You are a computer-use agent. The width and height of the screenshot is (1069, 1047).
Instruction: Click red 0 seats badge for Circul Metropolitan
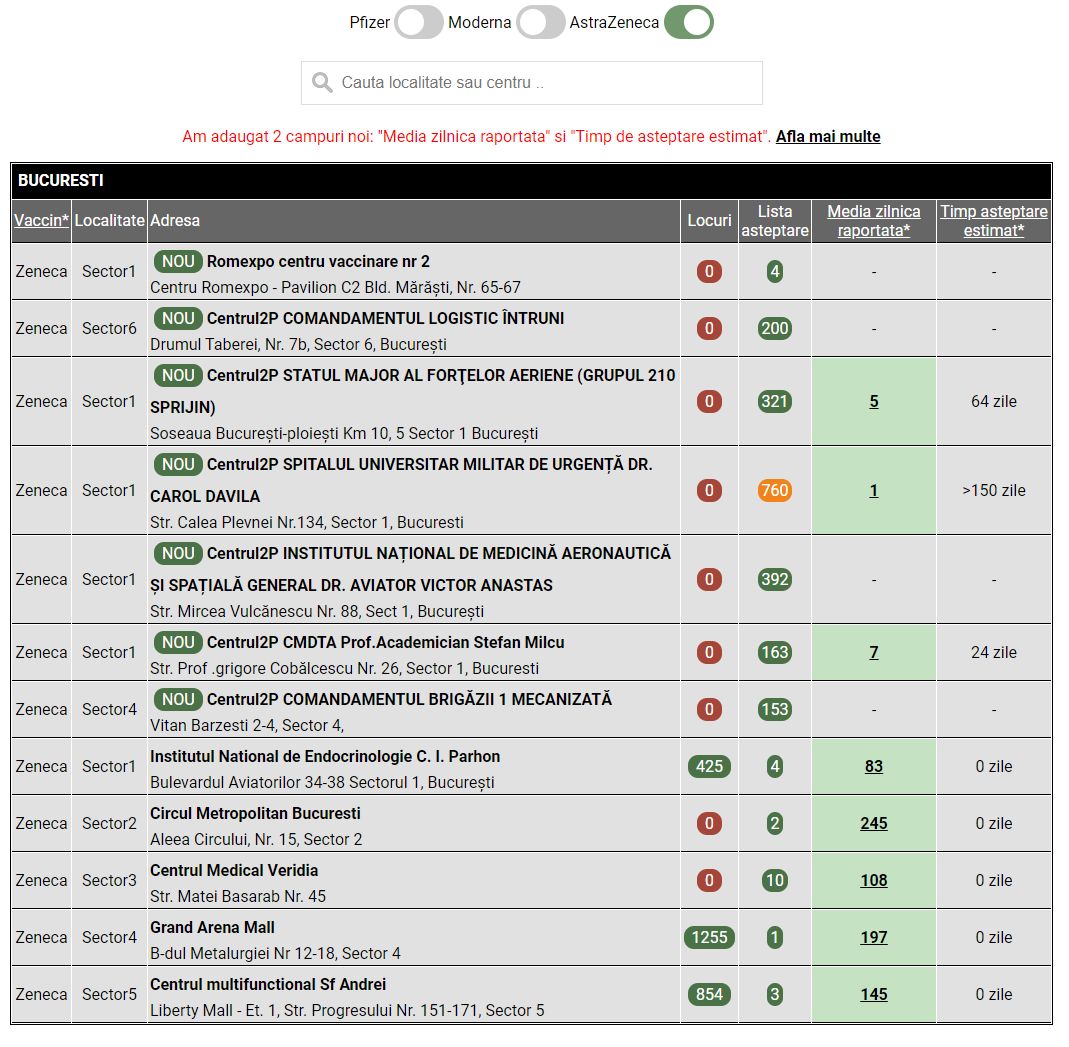709,823
